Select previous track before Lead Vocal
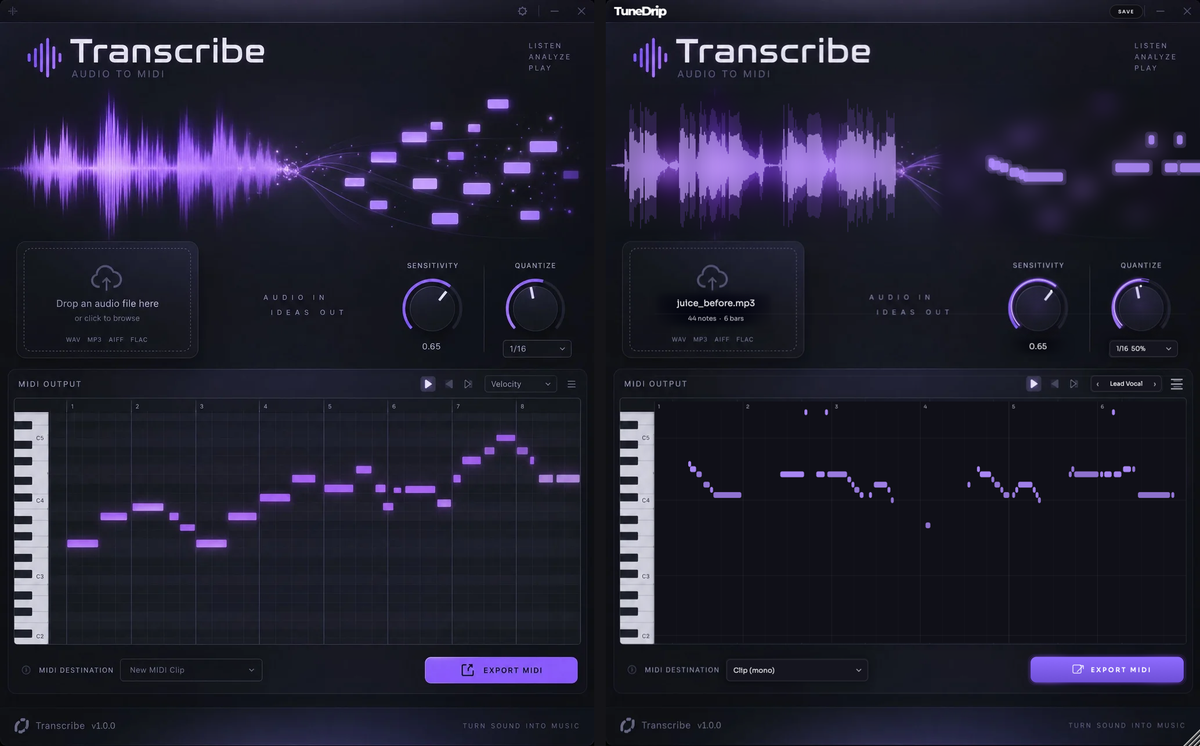Screen dimensions: 1200x746 1098,384
